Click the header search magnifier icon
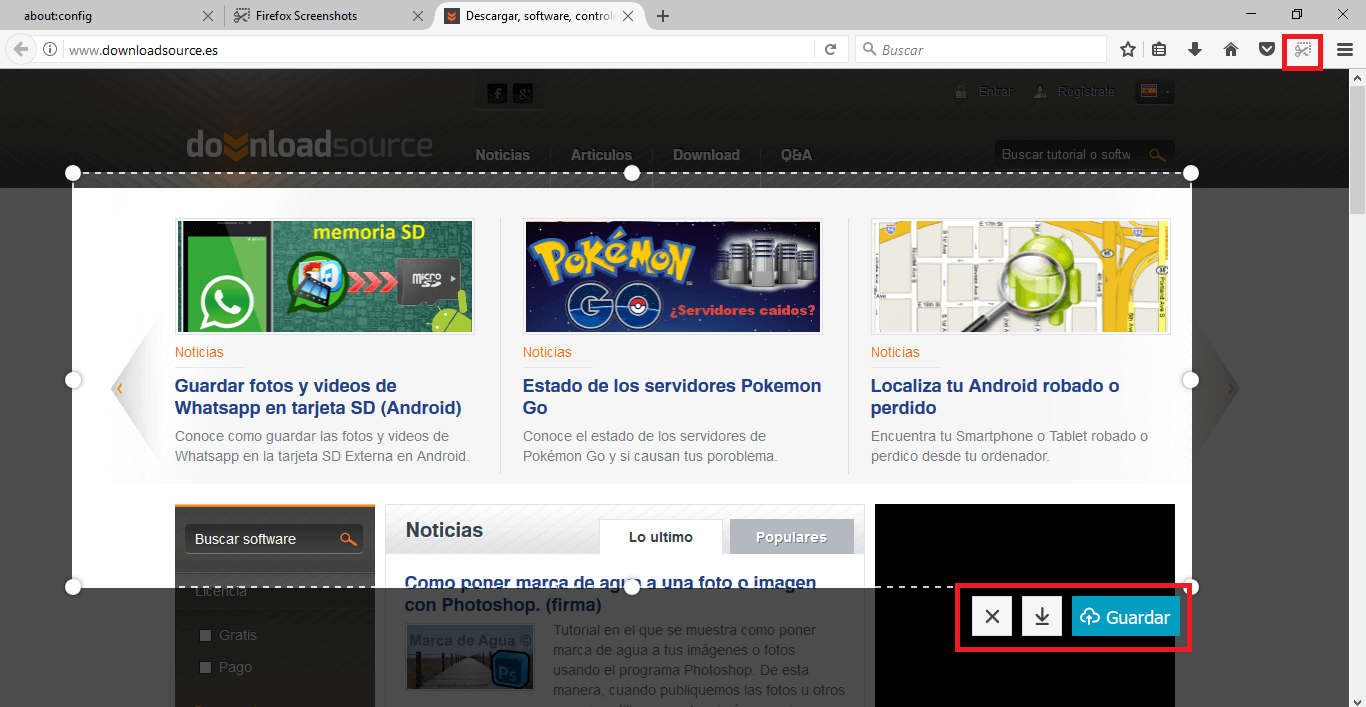Screen dimensions: 1366x707 [x=1157, y=155]
